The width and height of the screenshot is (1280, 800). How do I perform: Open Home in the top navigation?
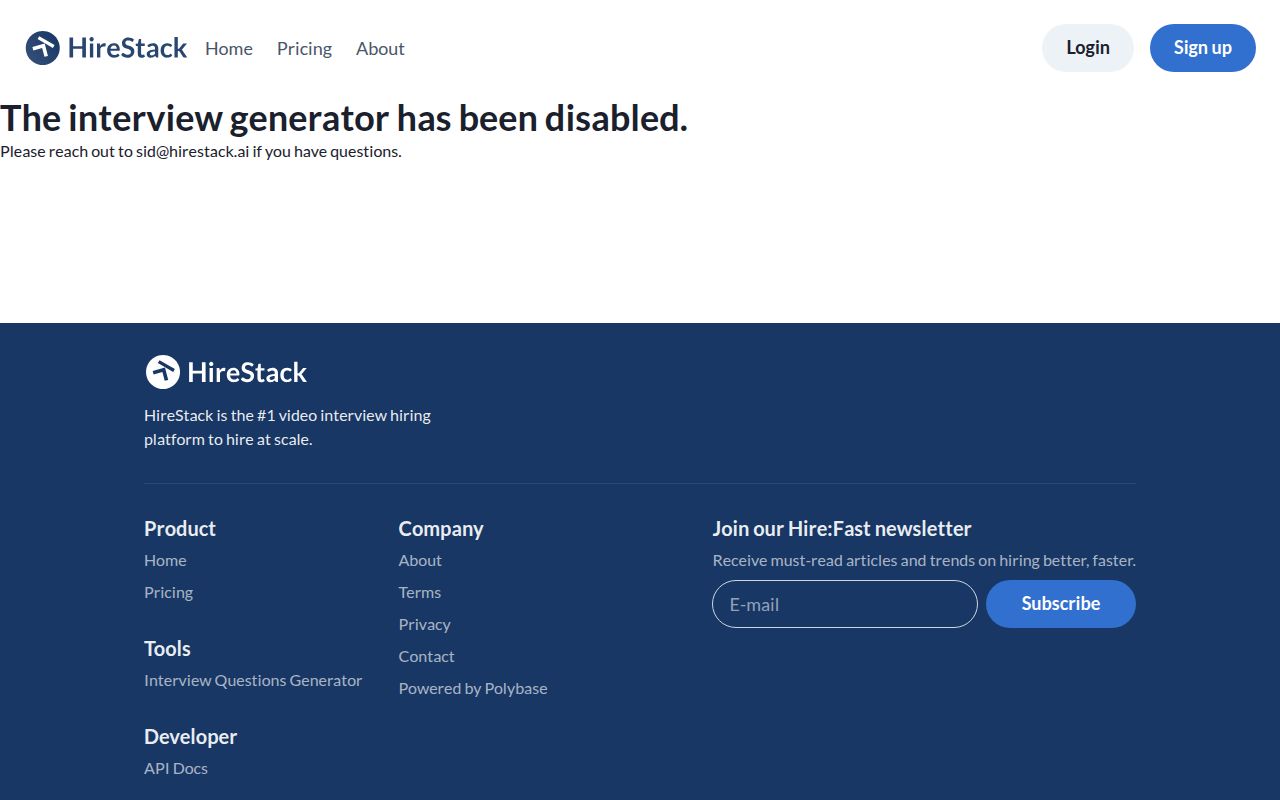229,48
